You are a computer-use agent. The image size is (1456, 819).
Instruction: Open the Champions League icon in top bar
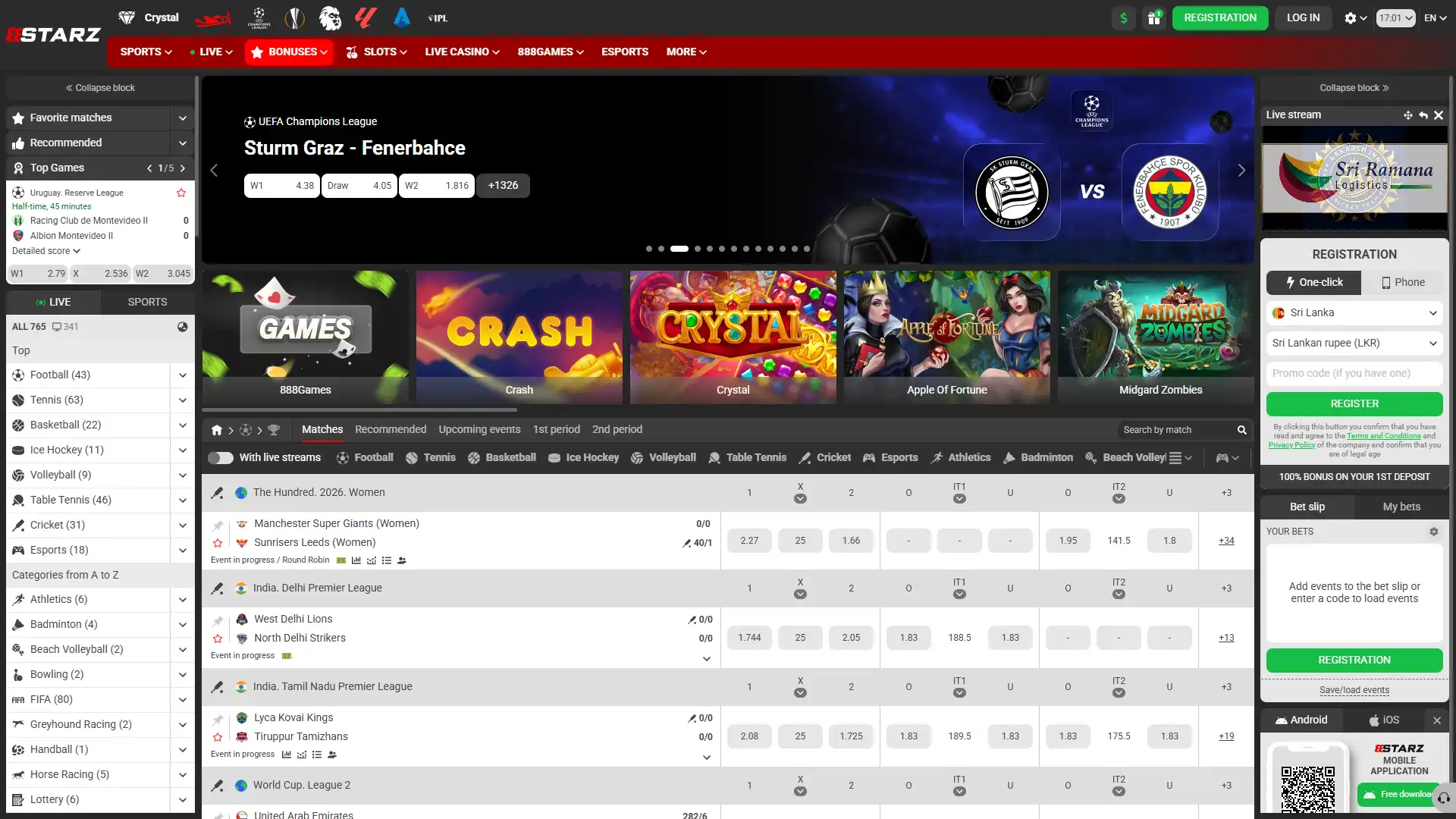[x=259, y=17]
